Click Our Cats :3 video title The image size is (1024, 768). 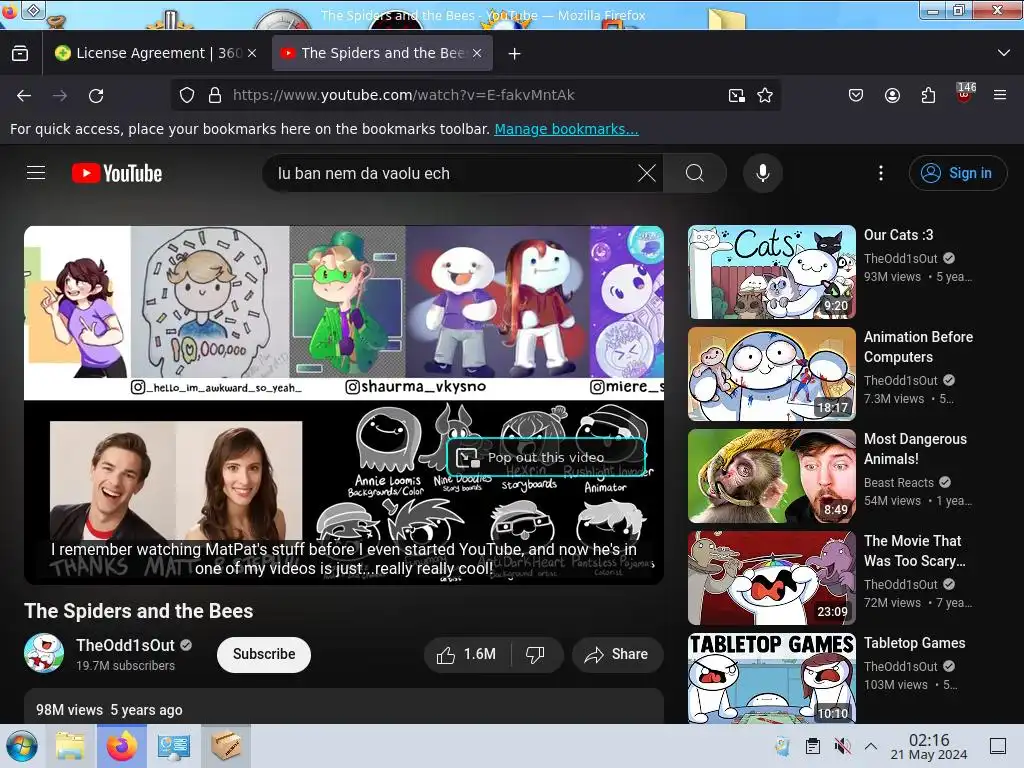tap(899, 235)
